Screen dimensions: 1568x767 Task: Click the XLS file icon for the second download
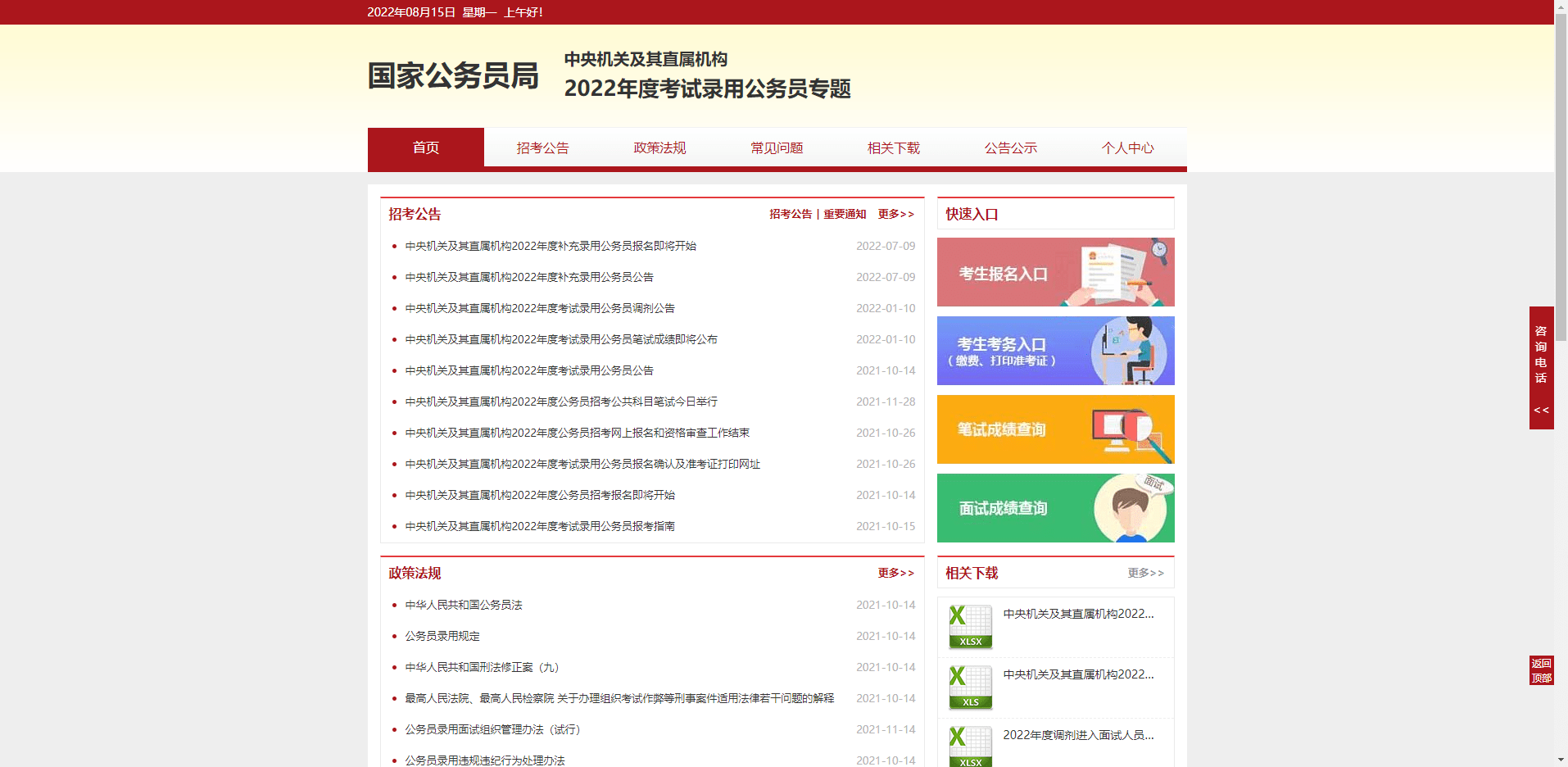pyautogui.click(x=971, y=688)
